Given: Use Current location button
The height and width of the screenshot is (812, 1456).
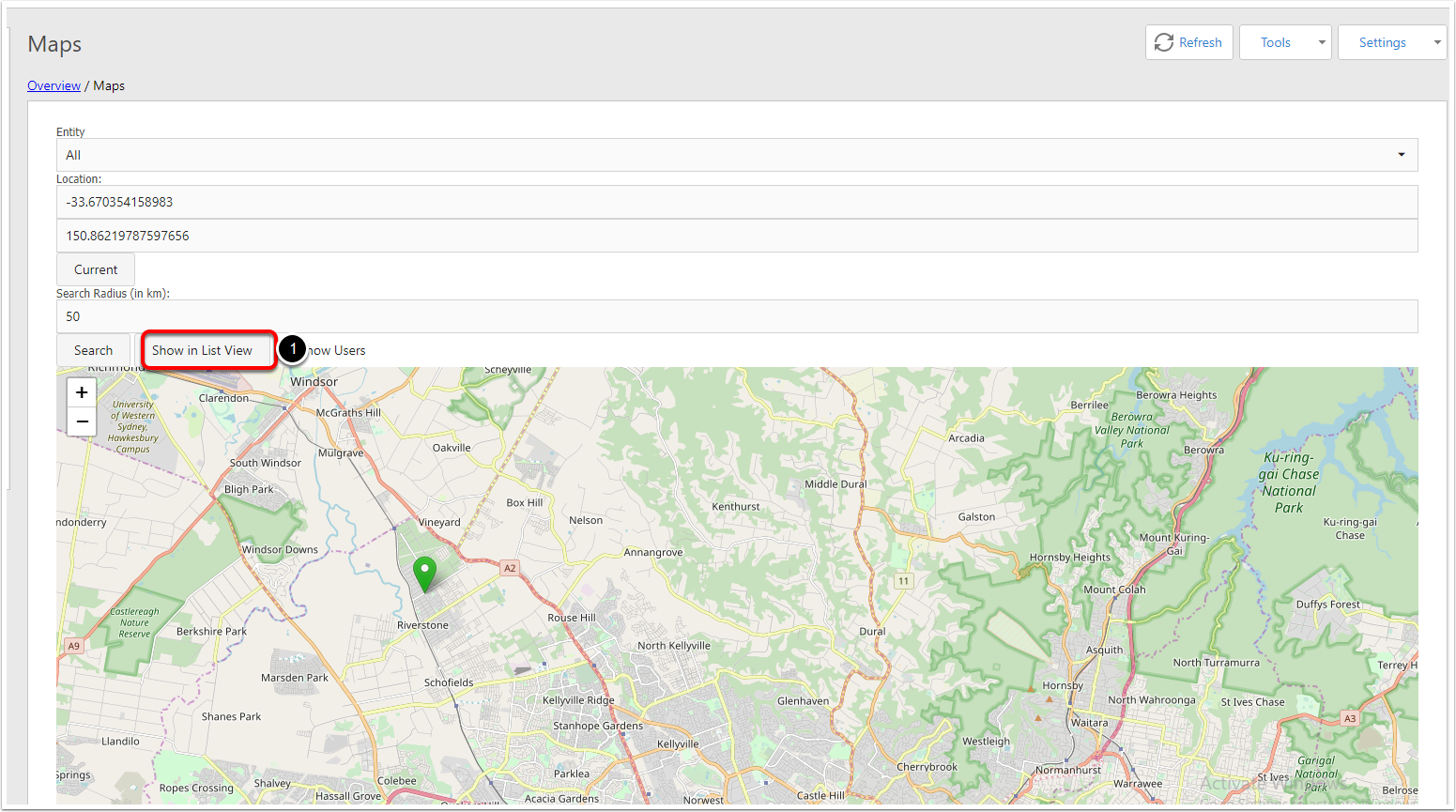Looking at the screenshot, I should [x=96, y=269].
